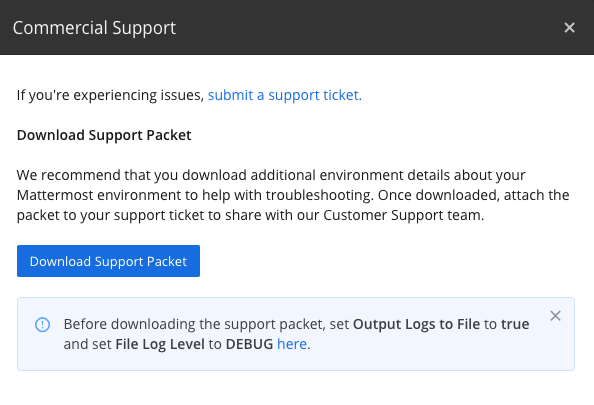Click the bold Download Support Packet heading
The height and width of the screenshot is (405, 594).
(x=104, y=135)
